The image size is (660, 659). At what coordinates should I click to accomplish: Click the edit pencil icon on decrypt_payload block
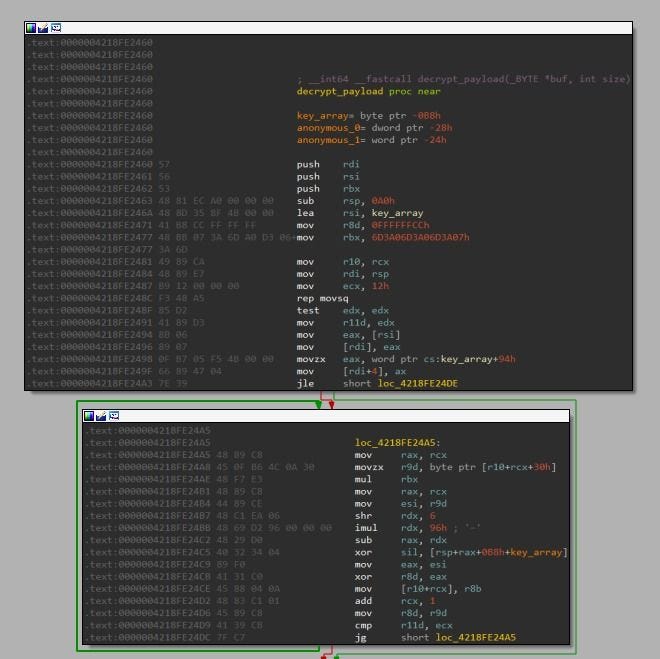point(43,28)
